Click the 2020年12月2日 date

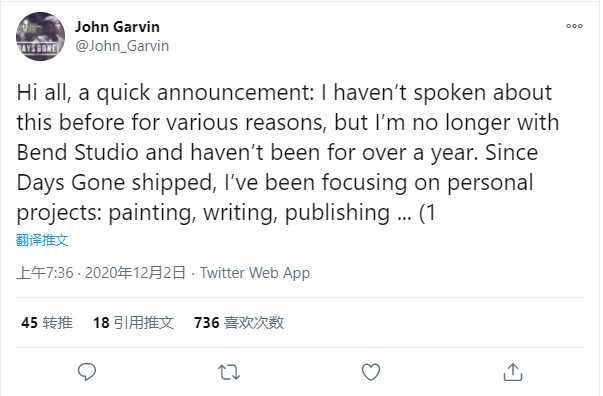pos(135,273)
